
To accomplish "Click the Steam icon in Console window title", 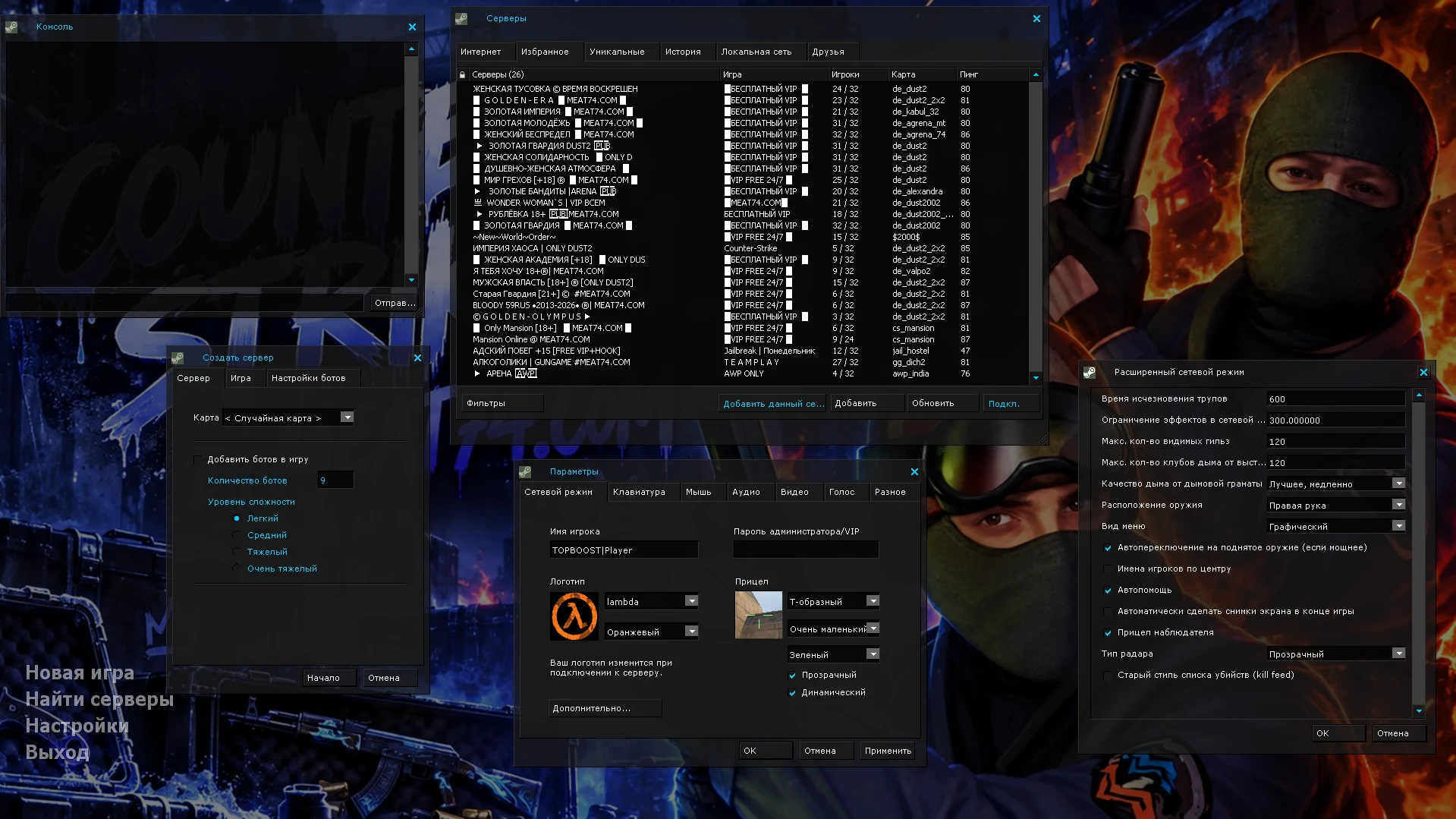I will tap(11, 27).
